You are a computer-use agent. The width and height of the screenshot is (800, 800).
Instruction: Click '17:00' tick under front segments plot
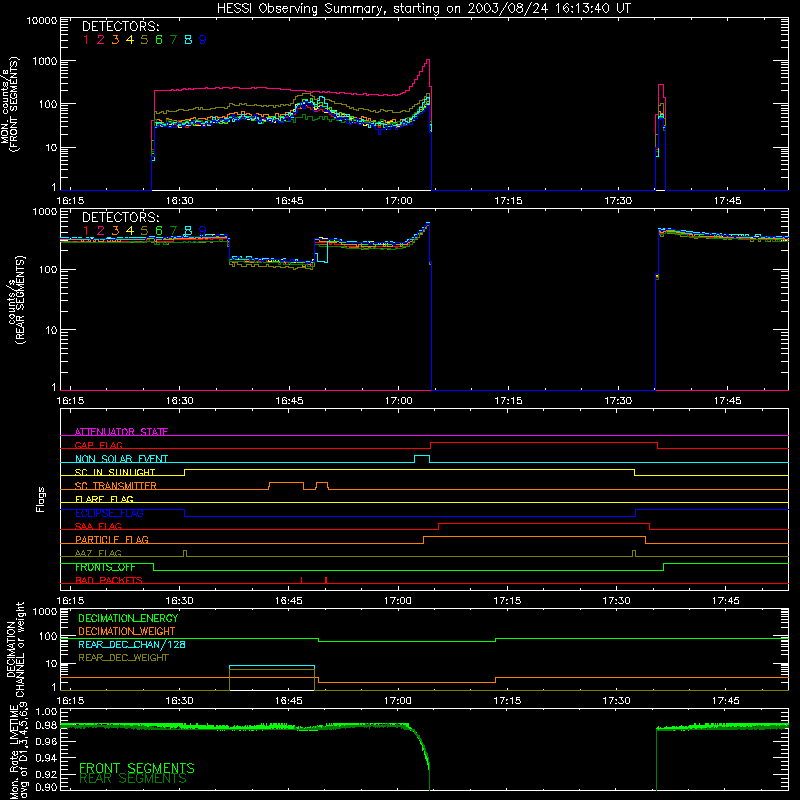pos(398,201)
